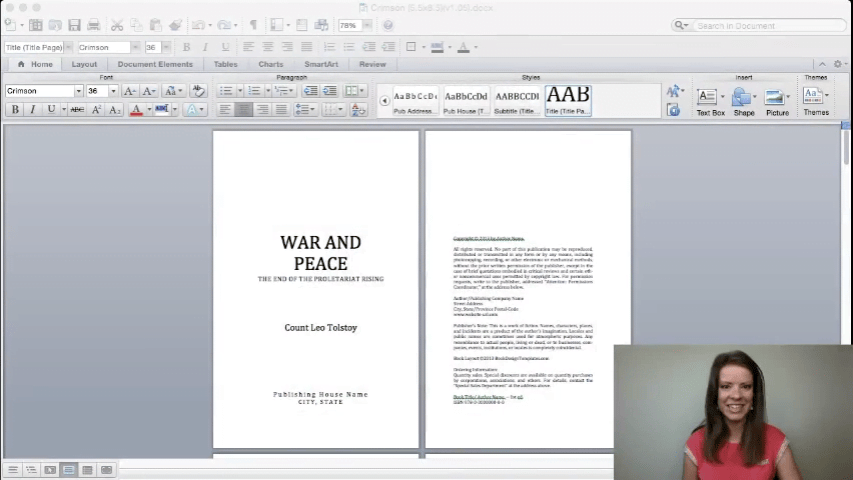Open the Document Elements tab
Image resolution: width=853 pixels, height=480 pixels.
pyautogui.click(x=155, y=64)
